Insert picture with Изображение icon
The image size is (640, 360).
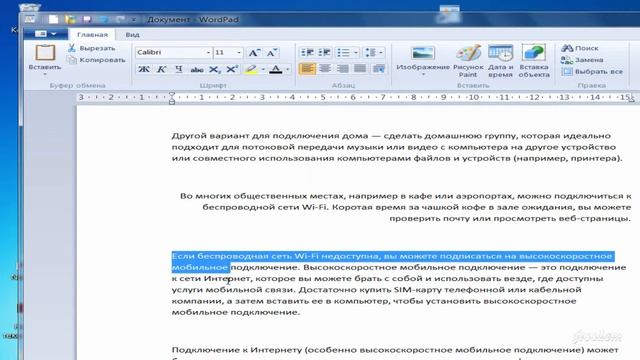423,53
